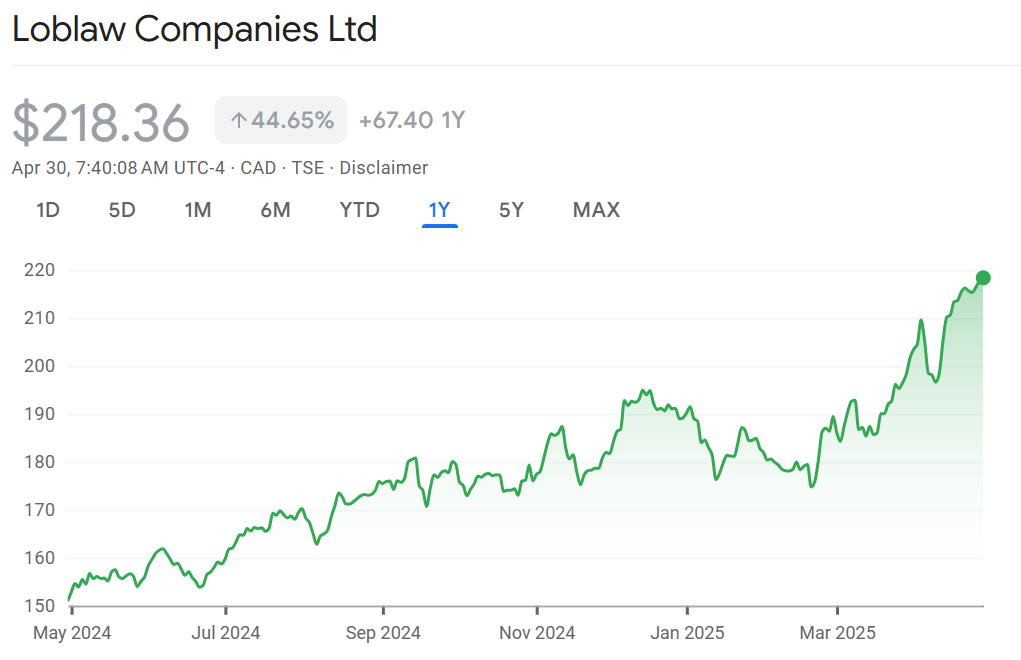Click the May 2024 axis label
This screenshot has height=660, width=1021.
pos(72,633)
